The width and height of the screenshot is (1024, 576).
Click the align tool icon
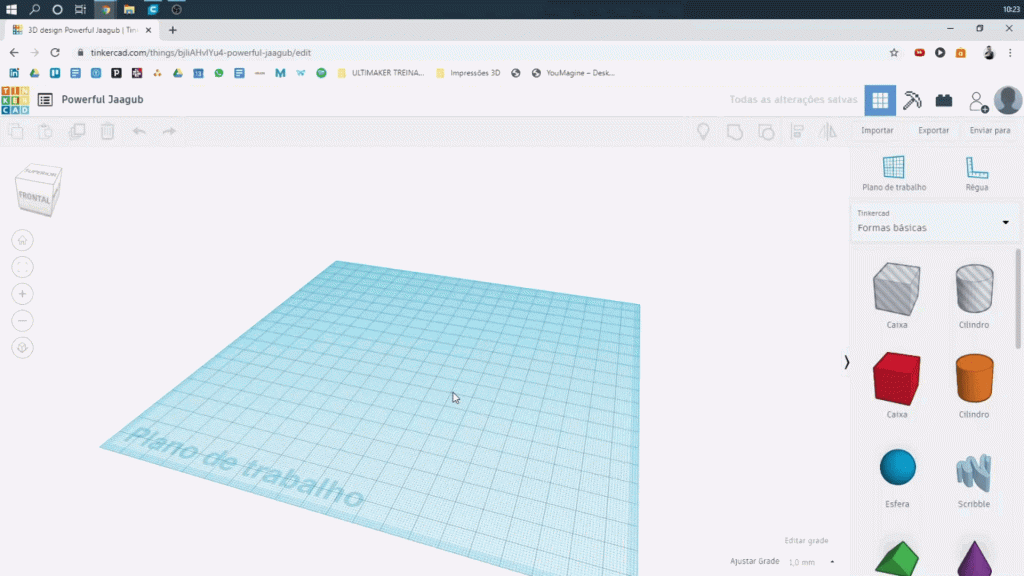click(797, 131)
